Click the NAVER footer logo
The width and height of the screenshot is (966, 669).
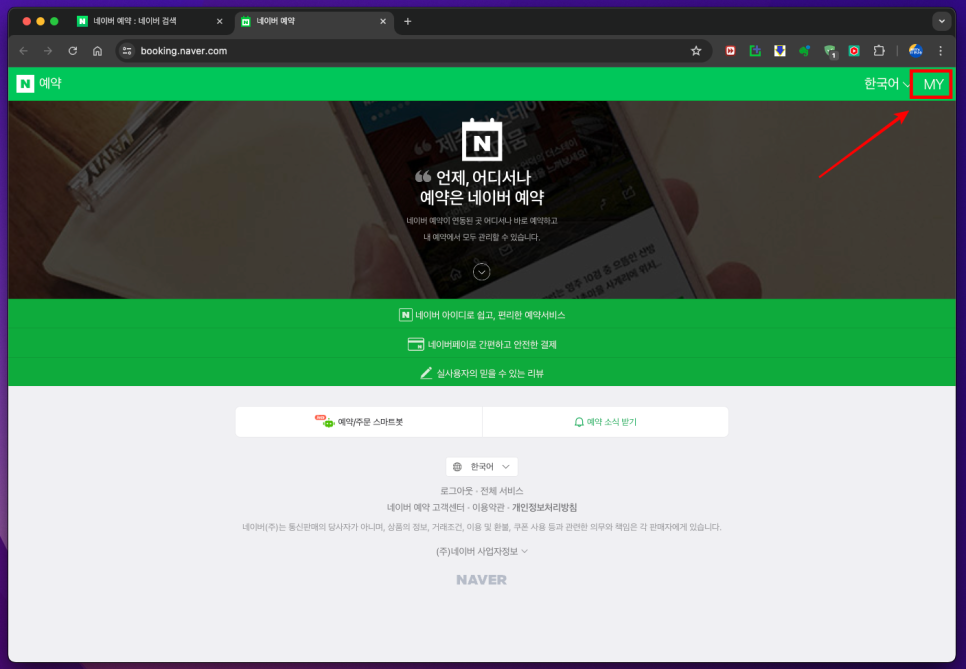[x=481, y=580]
